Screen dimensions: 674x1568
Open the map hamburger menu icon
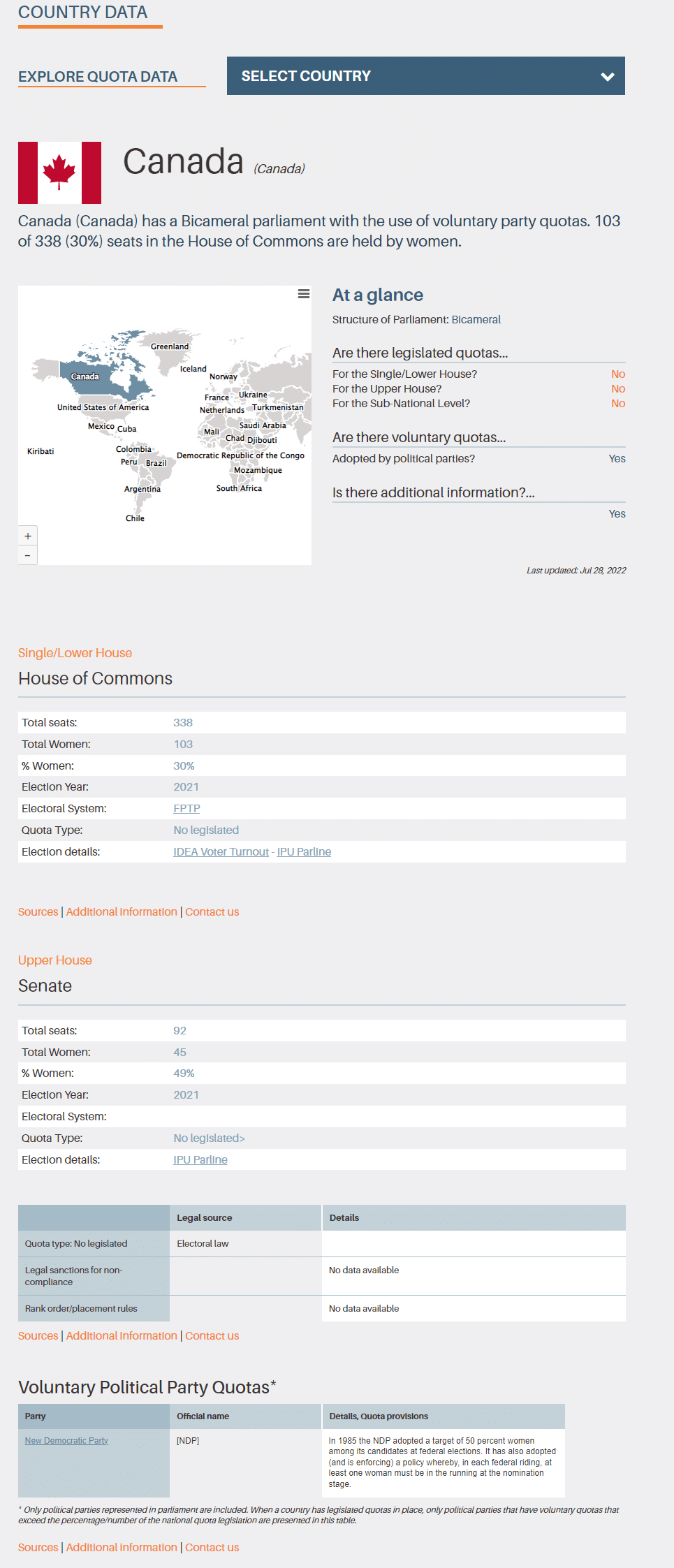click(x=304, y=294)
